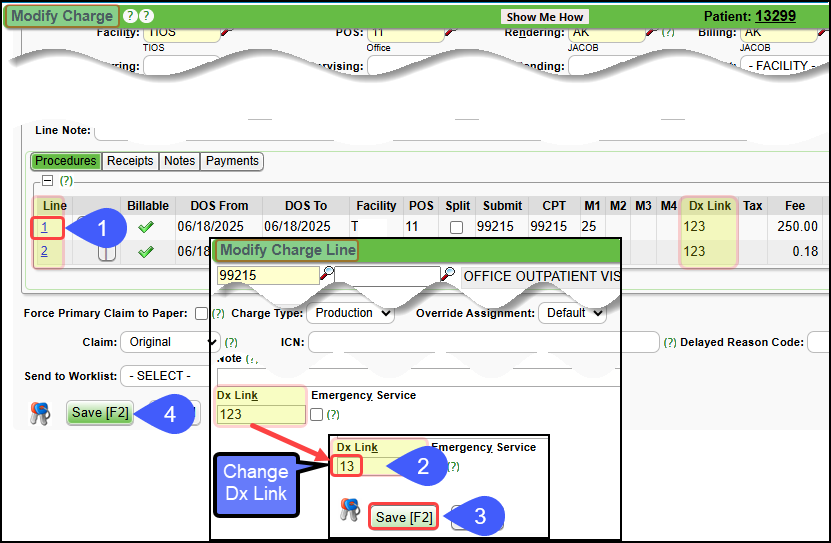Switch to the Receipts tab
Screen dimensions: 831x543
[130, 161]
